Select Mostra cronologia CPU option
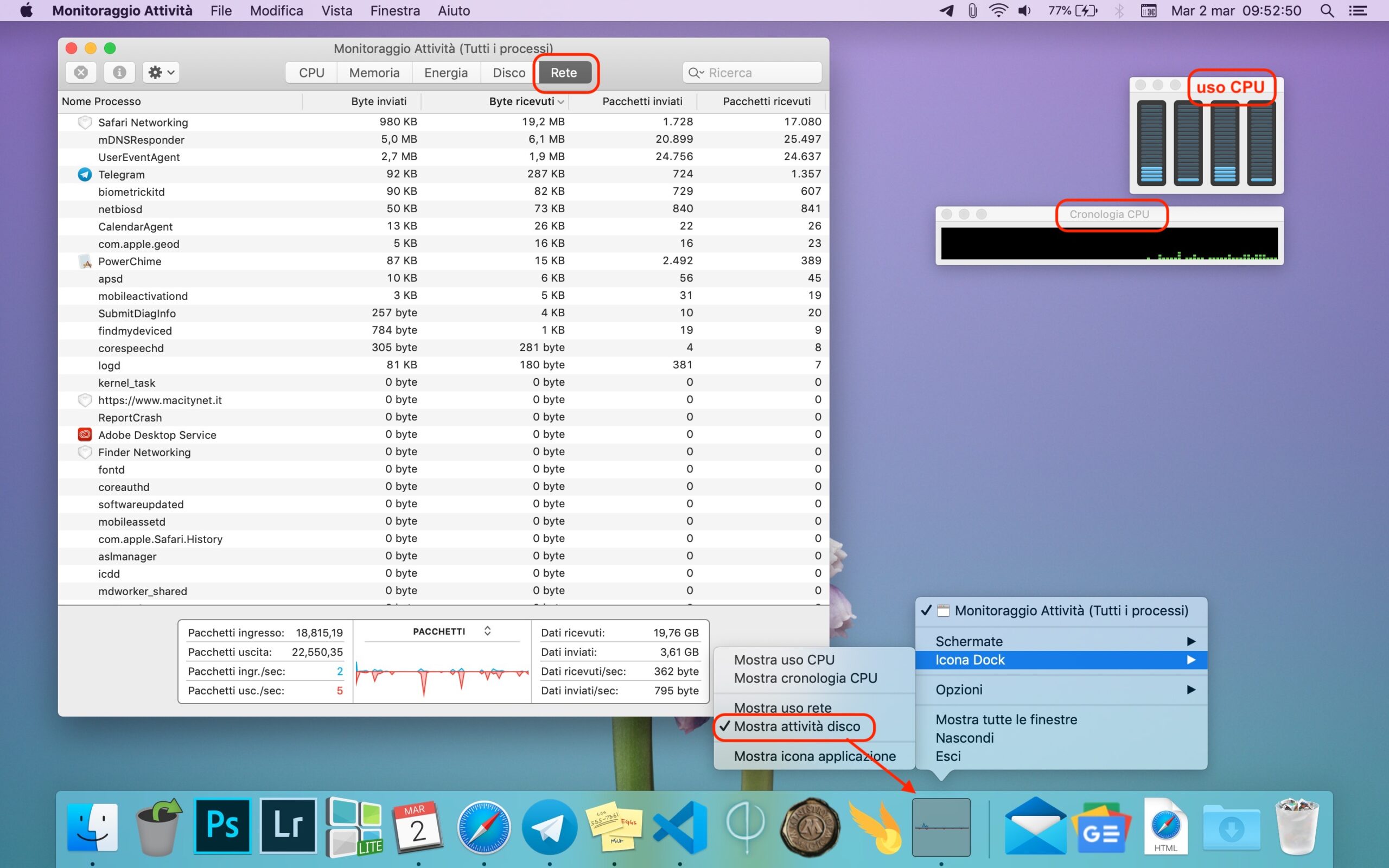 [x=805, y=678]
